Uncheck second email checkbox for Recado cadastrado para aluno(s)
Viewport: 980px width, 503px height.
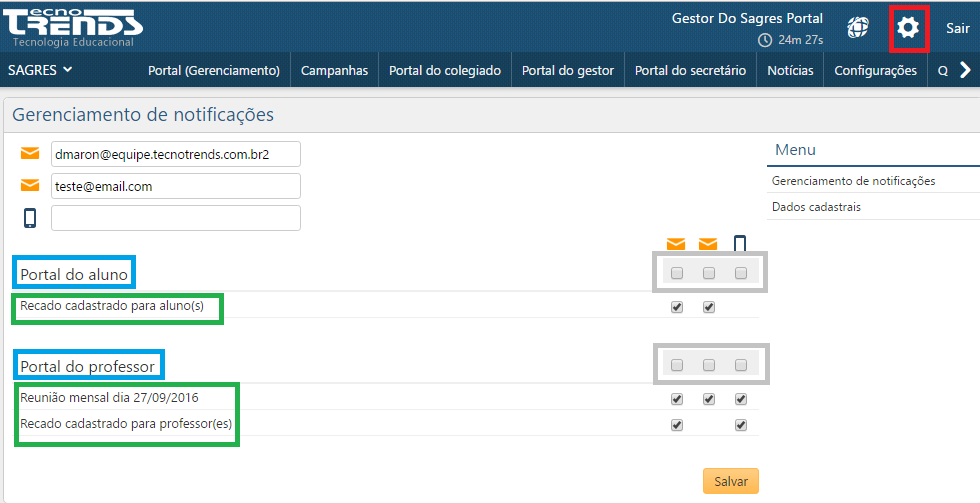pos(709,307)
